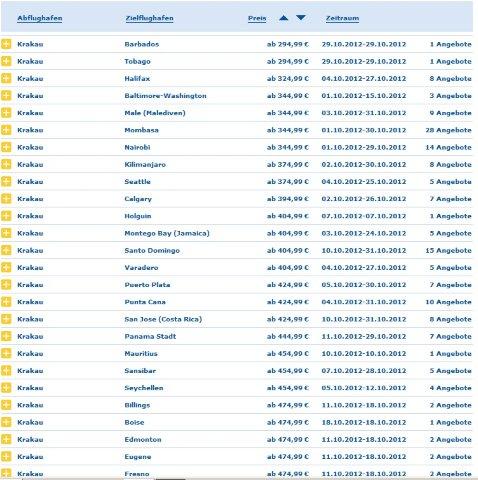Sort prices ascending with the up arrow

pos(283,18)
